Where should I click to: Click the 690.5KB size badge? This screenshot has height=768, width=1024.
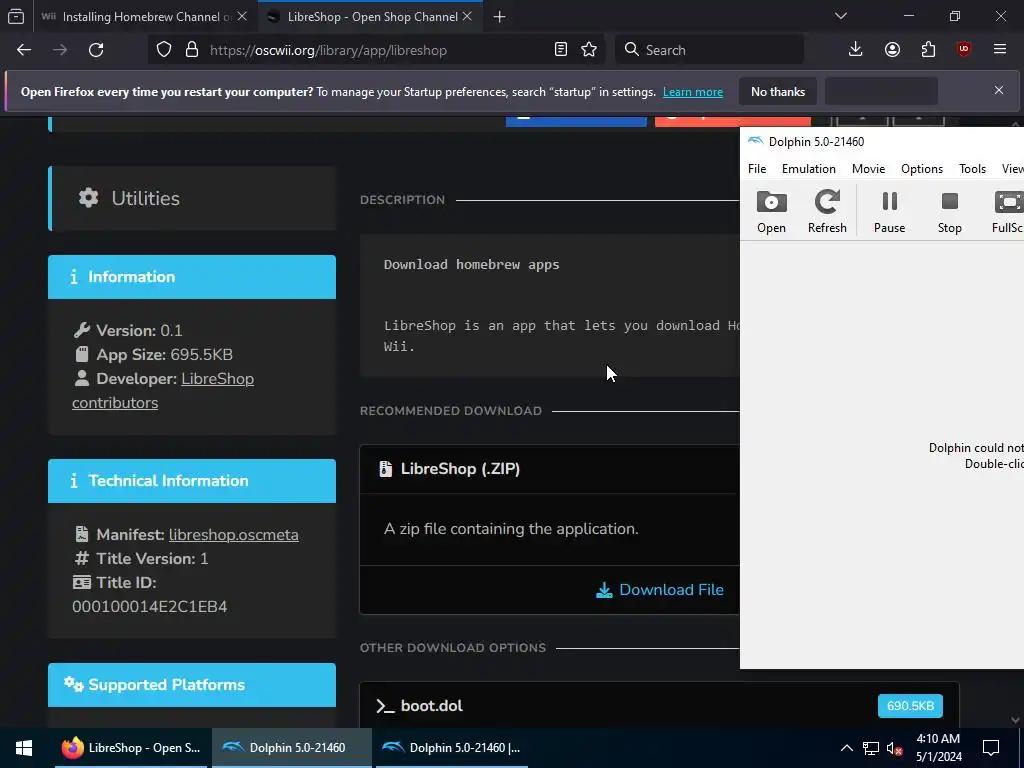point(910,706)
